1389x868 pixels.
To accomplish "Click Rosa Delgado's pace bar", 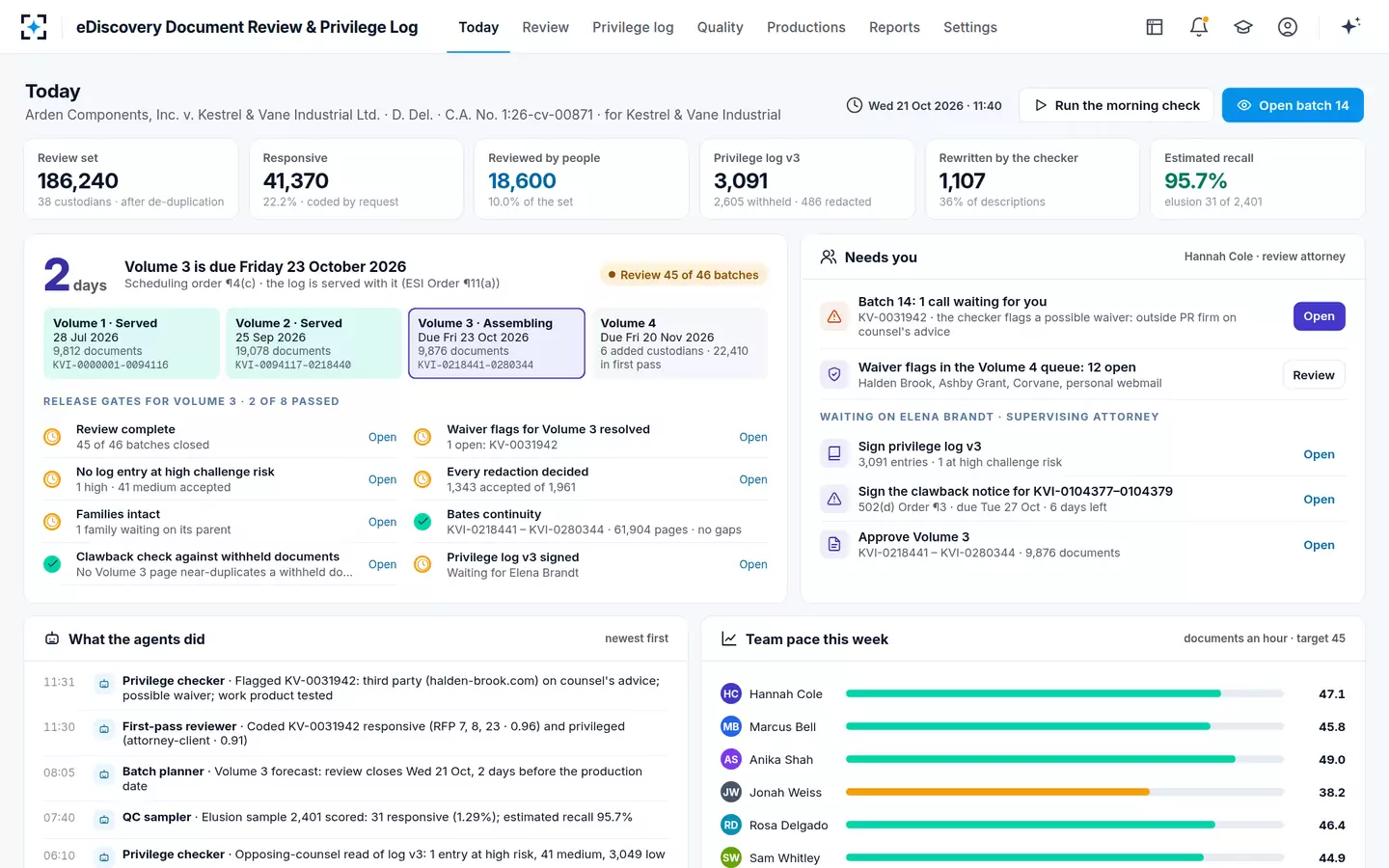I will (x=1065, y=825).
